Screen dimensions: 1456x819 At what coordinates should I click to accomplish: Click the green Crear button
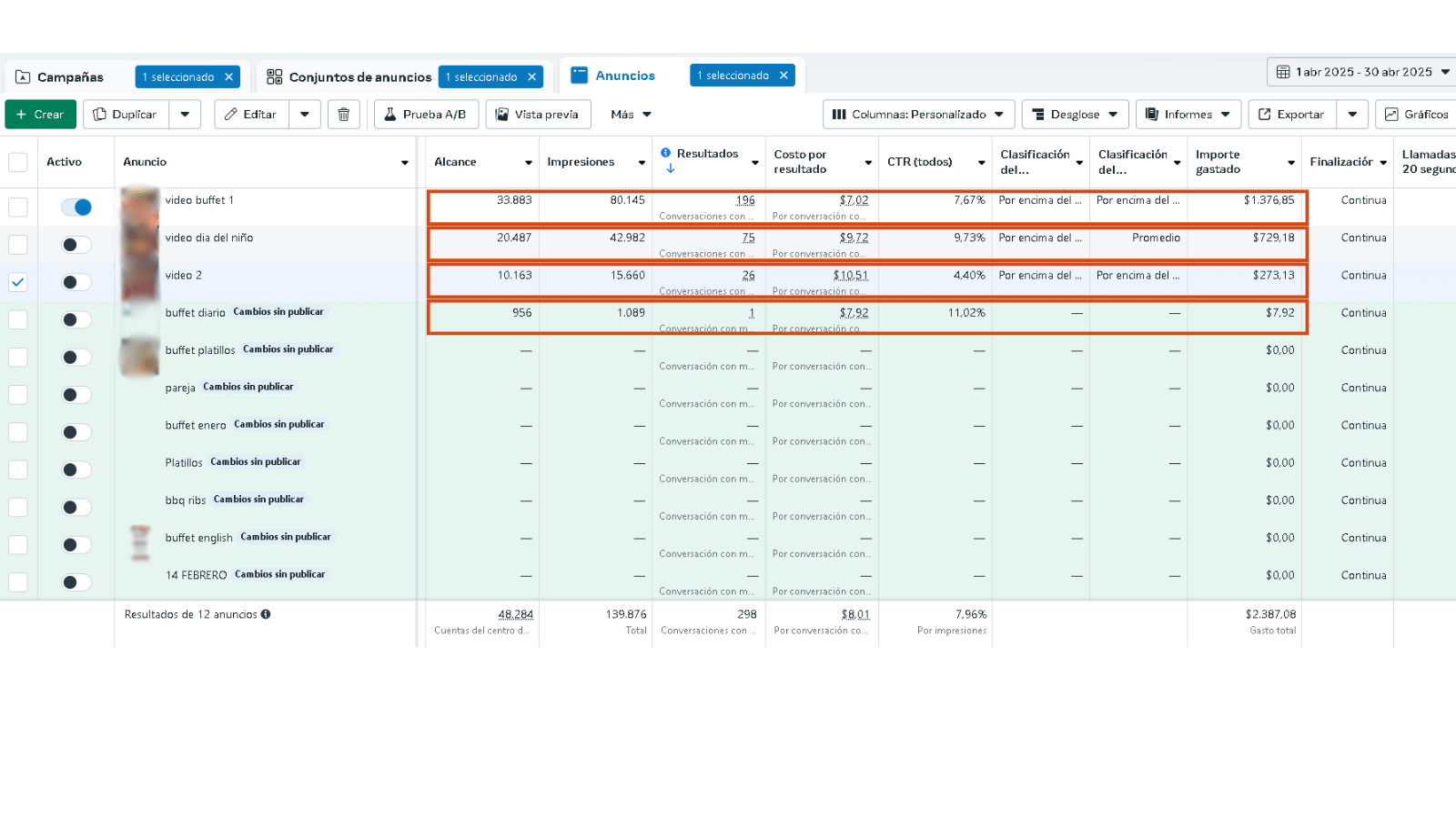tap(40, 115)
